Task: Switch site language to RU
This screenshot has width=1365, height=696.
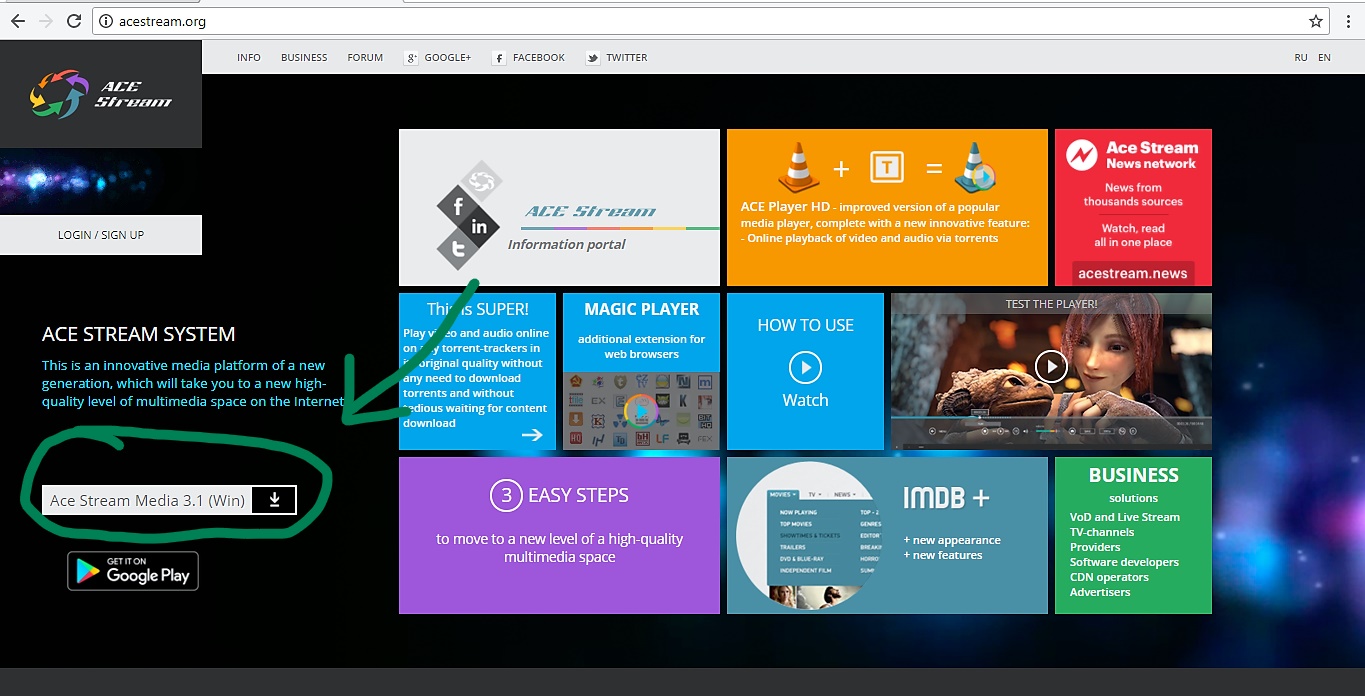Action: tap(1300, 58)
